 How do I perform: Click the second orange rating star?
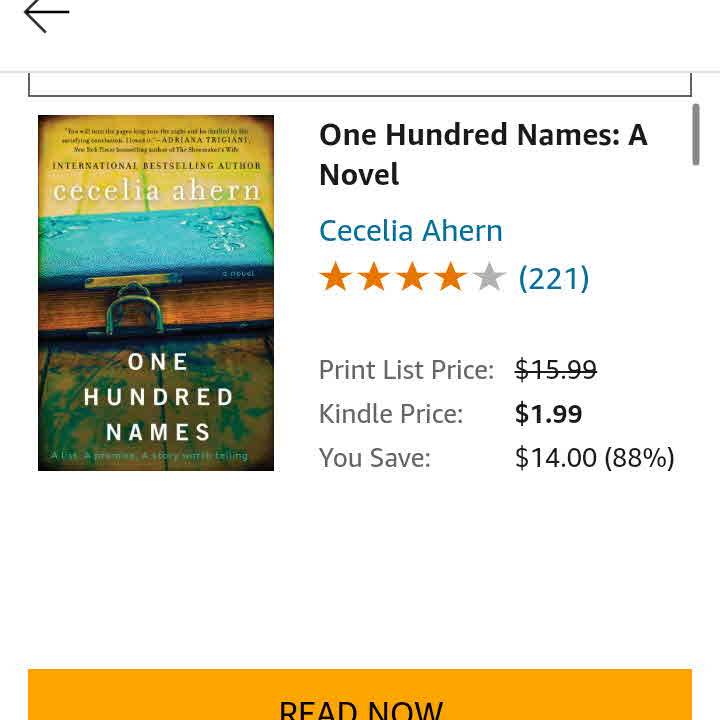[373, 278]
